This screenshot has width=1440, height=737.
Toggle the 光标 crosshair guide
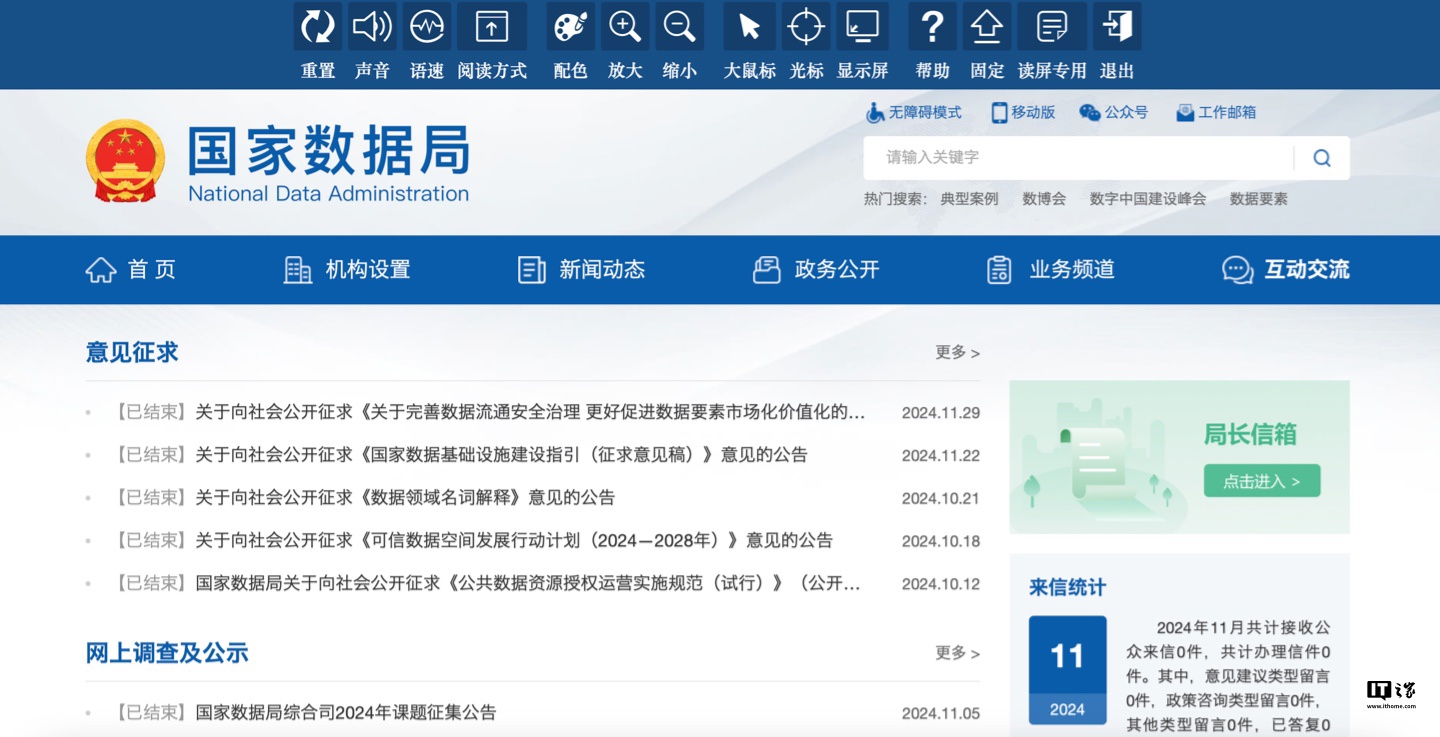coord(806,27)
